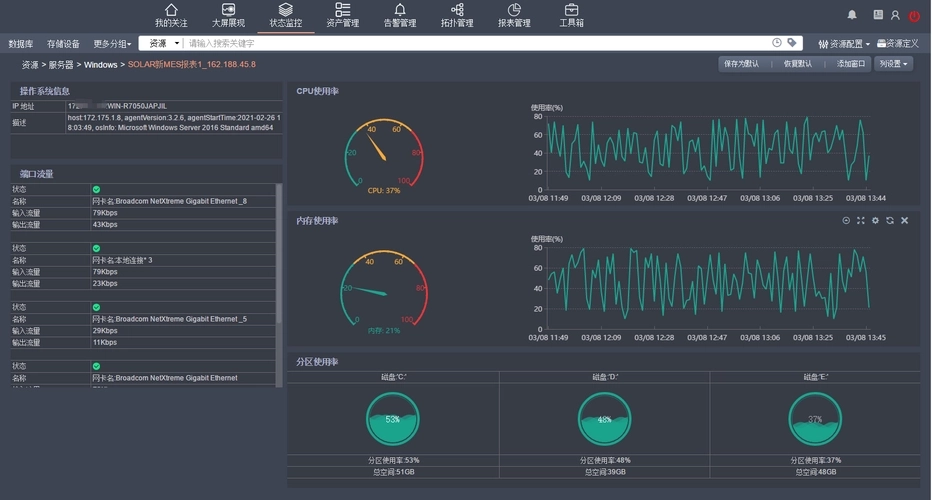Expand the 资源配置 dropdown
932x500 pixels.
coord(844,44)
